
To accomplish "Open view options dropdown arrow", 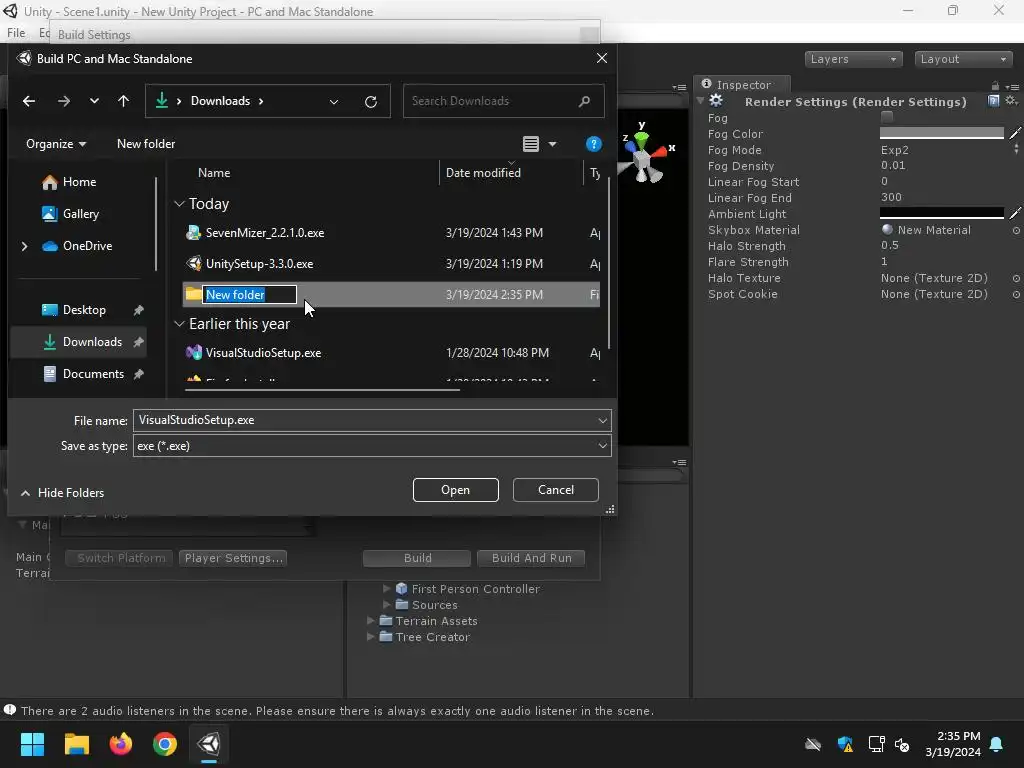I will [552, 144].
